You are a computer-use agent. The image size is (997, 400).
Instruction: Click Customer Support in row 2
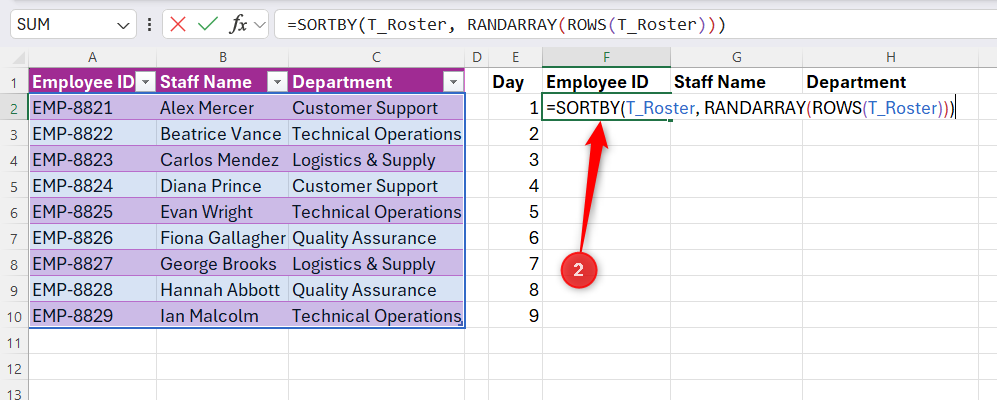click(x=376, y=108)
